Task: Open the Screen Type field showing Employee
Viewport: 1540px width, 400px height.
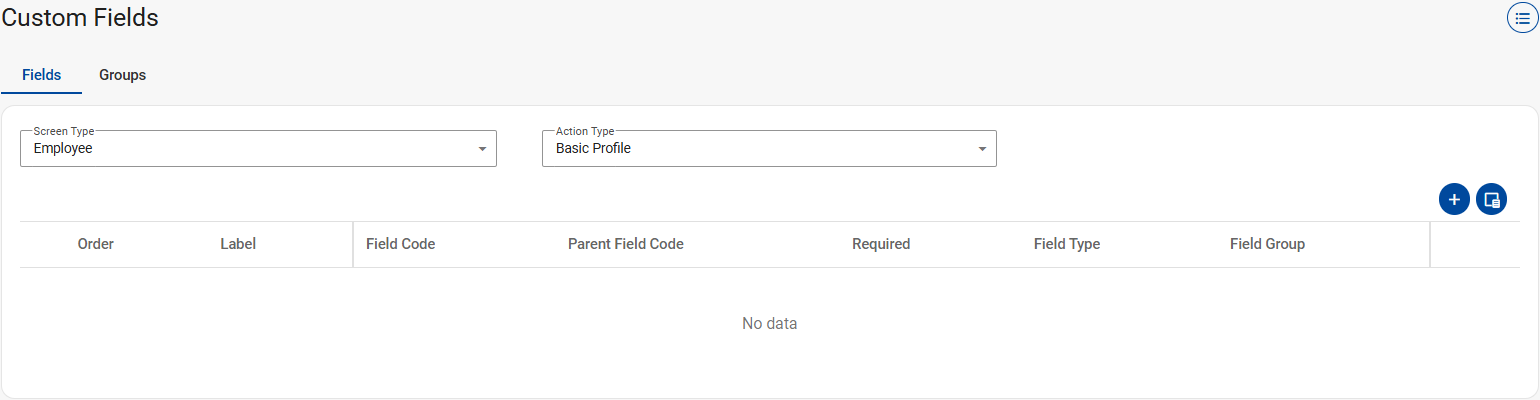Action: click(x=250, y=149)
